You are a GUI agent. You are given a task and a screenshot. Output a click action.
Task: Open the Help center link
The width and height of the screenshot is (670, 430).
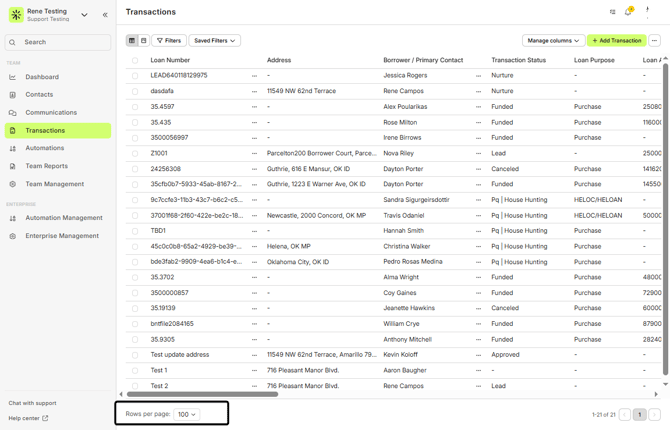(28, 418)
